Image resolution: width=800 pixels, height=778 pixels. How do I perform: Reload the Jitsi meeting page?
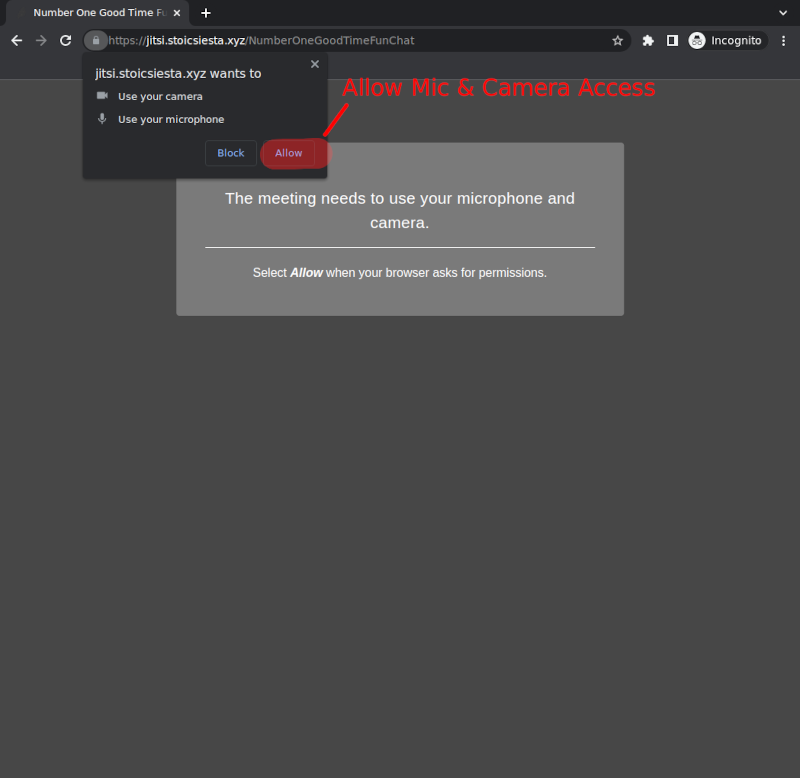click(x=66, y=41)
